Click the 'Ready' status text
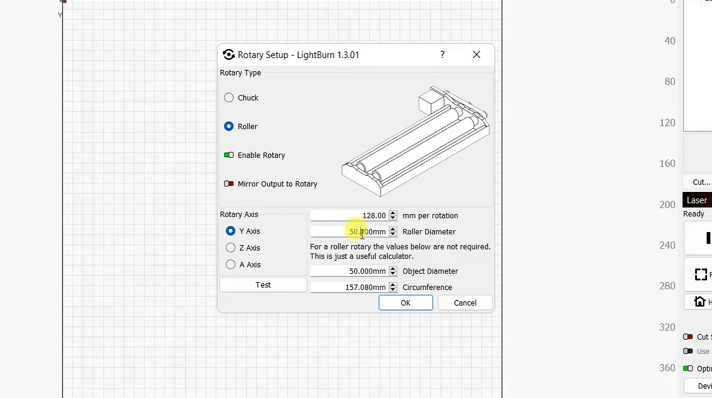This screenshot has width=712, height=398. pyautogui.click(x=694, y=214)
